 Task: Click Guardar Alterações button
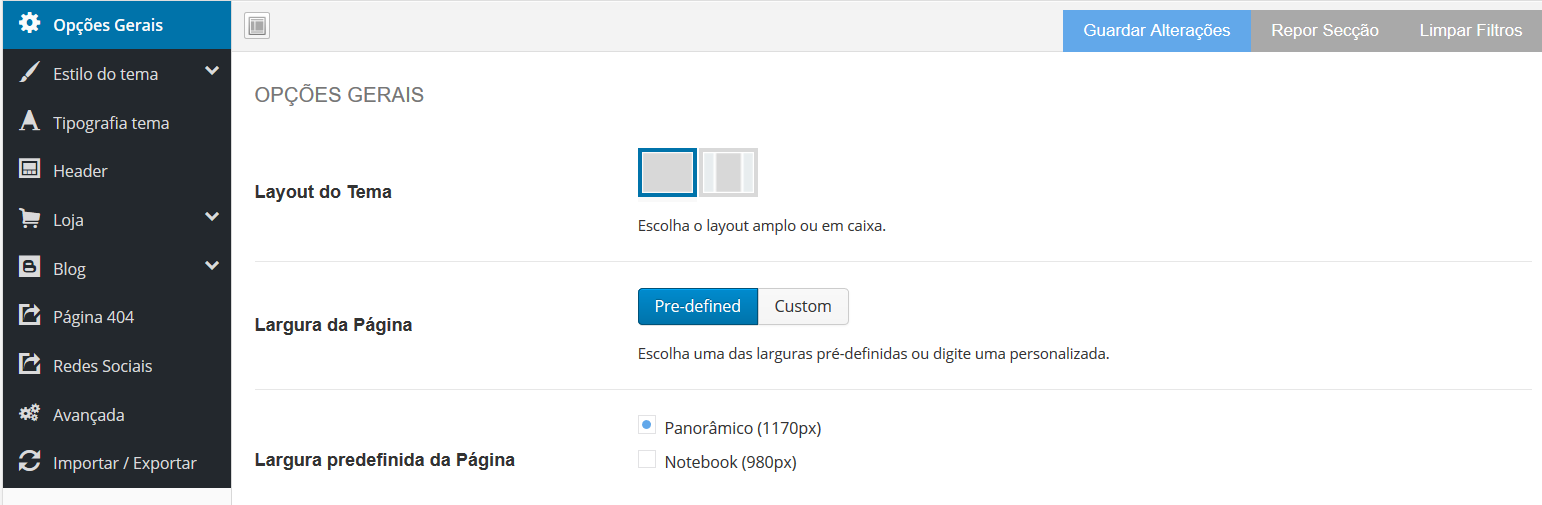pyautogui.click(x=1156, y=30)
